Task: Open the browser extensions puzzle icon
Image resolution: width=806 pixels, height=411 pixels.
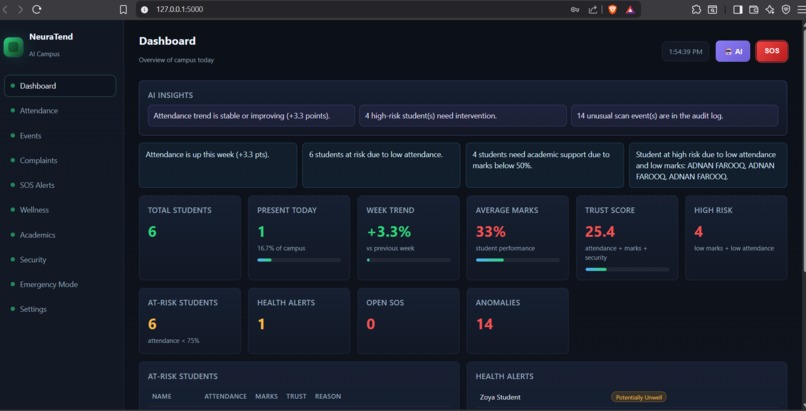Action: point(696,9)
